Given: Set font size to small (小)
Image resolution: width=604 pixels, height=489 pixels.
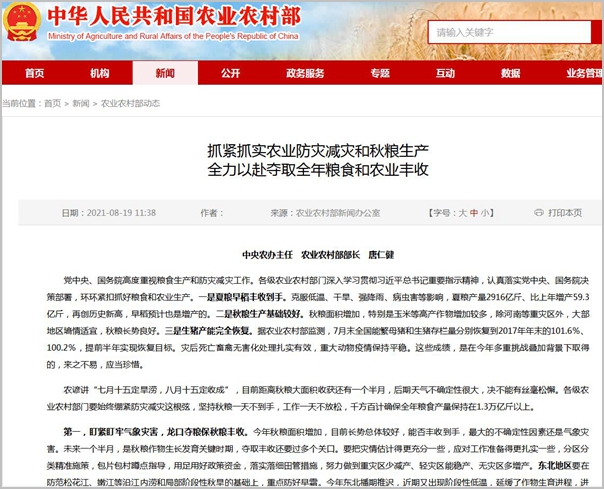Looking at the screenshot, I should [487, 213].
